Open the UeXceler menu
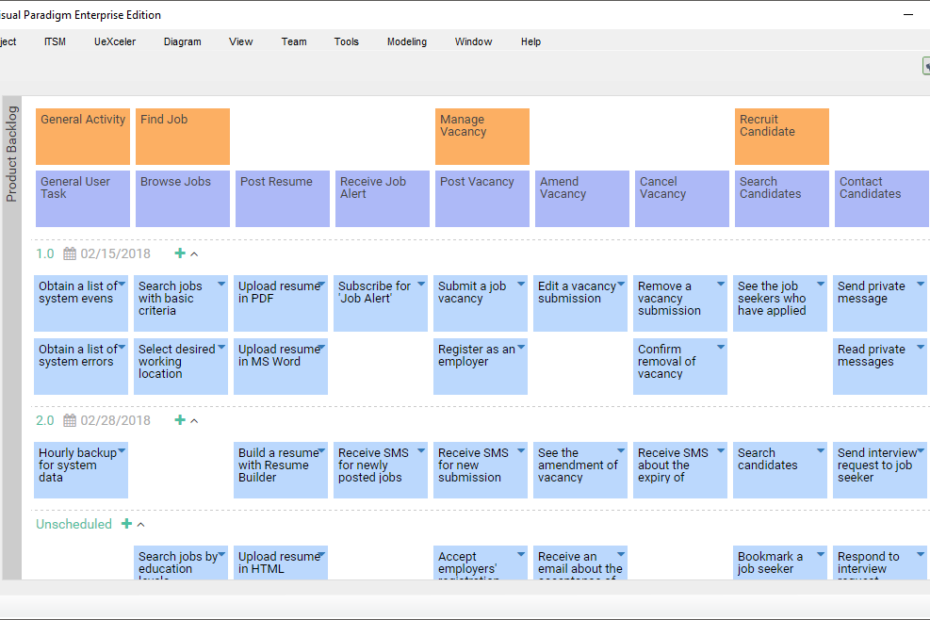930x620 pixels. 115,42
